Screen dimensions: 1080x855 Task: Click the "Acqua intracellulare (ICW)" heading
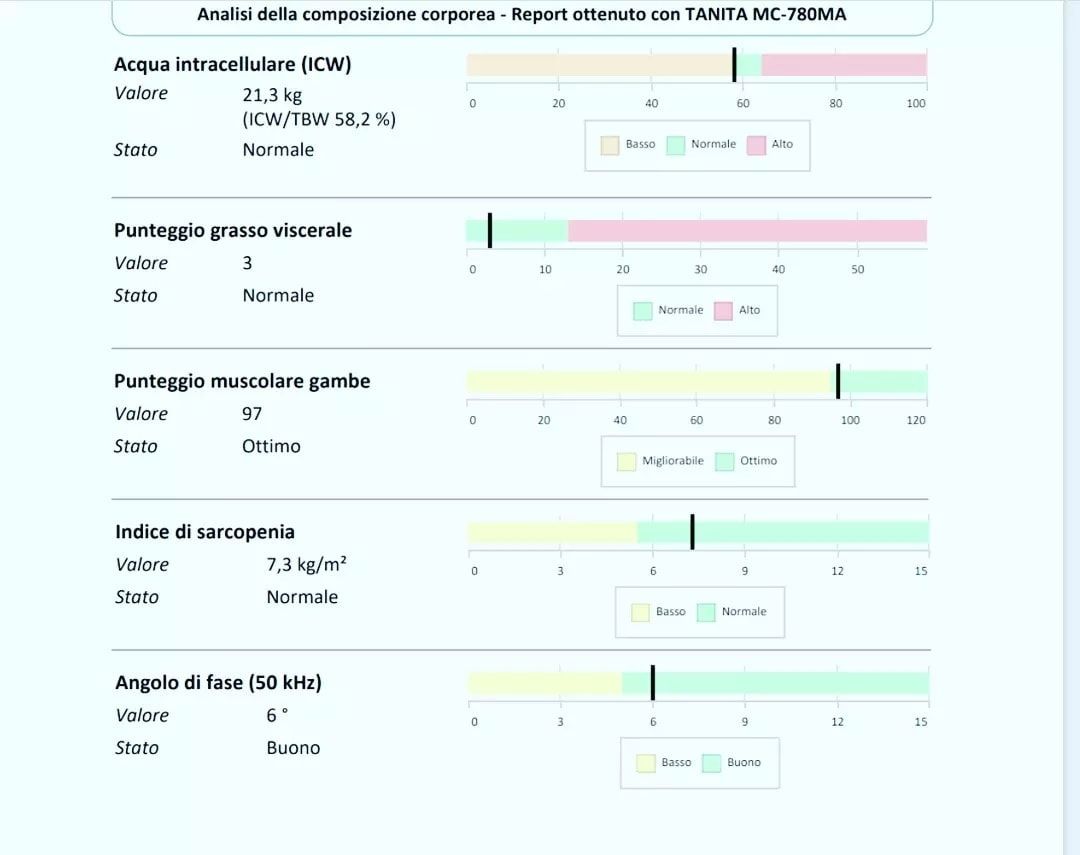[232, 65]
